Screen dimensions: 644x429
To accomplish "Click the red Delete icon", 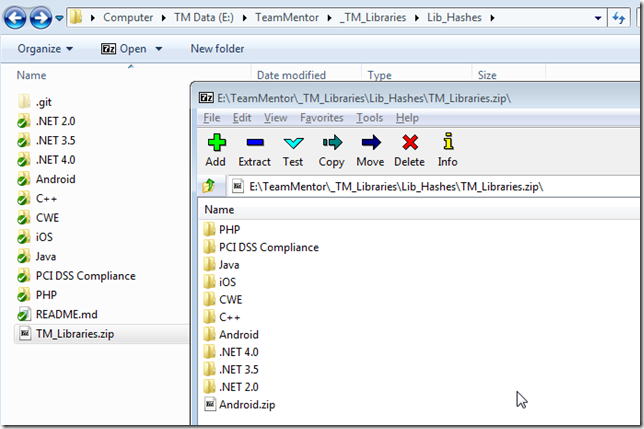I will tap(409, 145).
